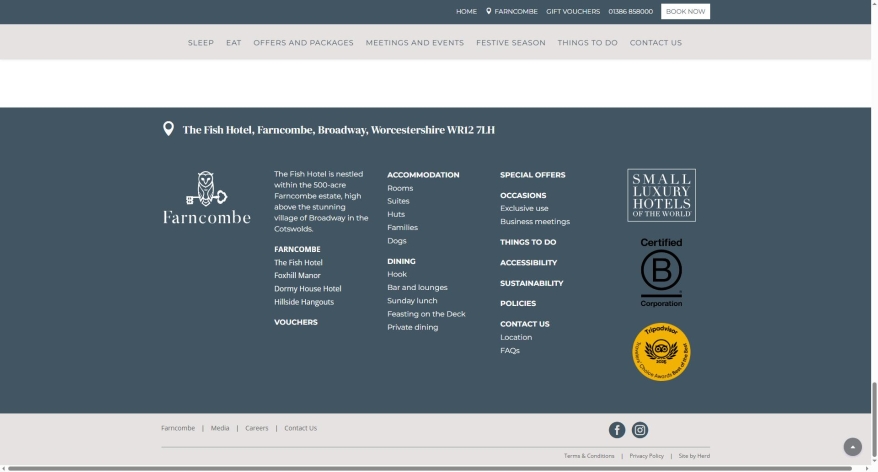Open the Eat menu
The height and width of the screenshot is (472, 878).
[233, 43]
